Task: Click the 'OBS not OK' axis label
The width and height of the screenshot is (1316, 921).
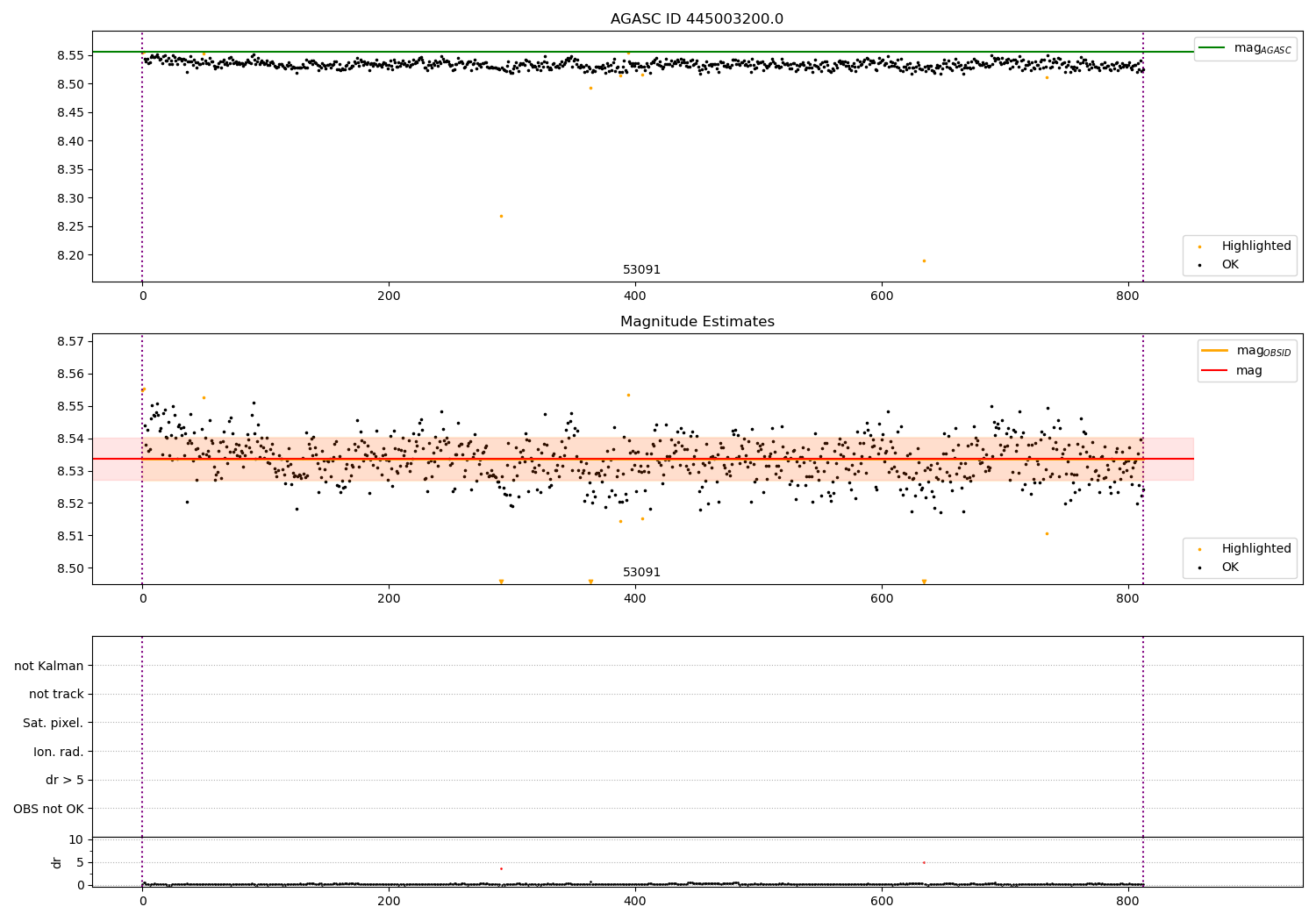Action: point(48,809)
